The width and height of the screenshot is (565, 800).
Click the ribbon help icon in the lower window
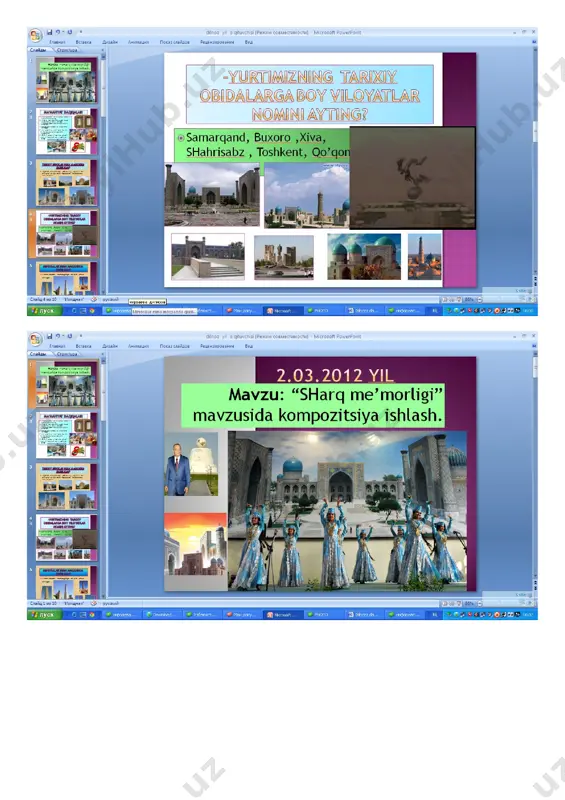coord(533,346)
